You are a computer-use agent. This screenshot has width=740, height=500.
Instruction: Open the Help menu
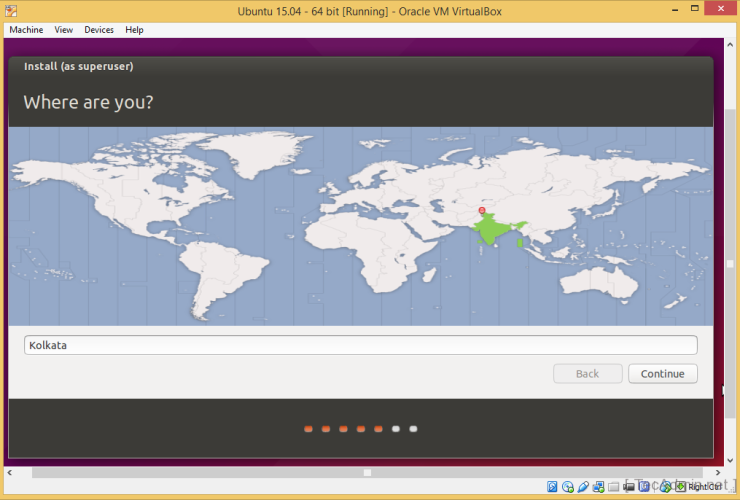(x=134, y=30)
